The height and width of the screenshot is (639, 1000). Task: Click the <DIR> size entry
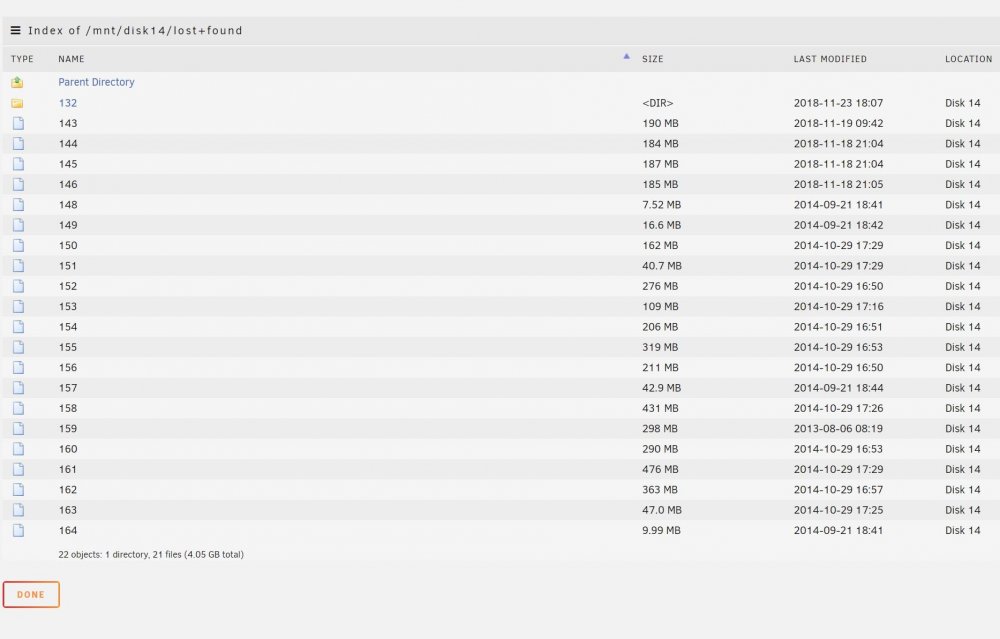pos(658,103)
